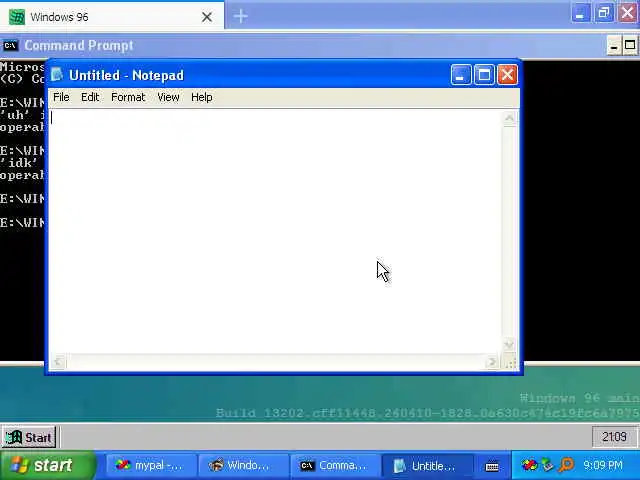Open the Format menu in Notepad
Screen dimensions: 640x480
tap(128, 98)
